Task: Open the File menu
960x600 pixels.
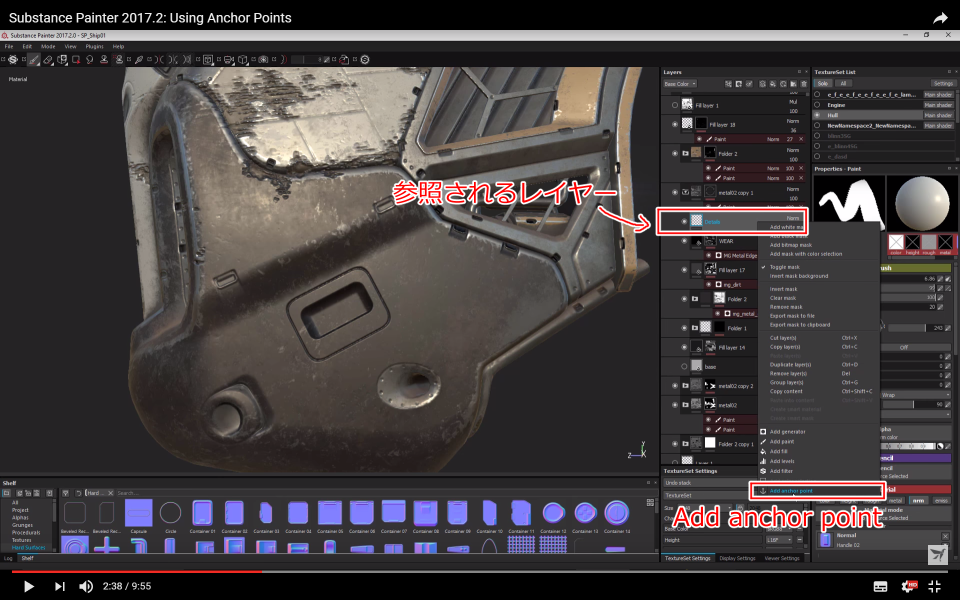Action: 9,47
